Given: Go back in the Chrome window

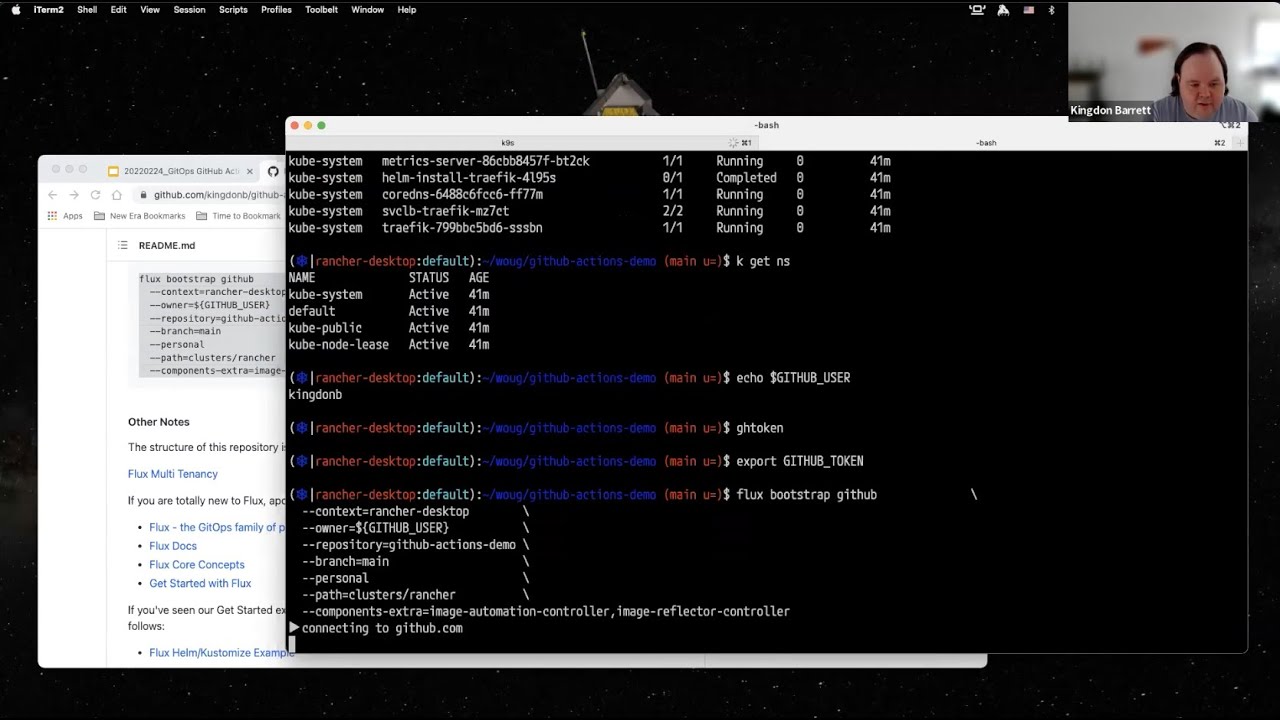Looking at the screenshot, I should click(x=52, y=195).
